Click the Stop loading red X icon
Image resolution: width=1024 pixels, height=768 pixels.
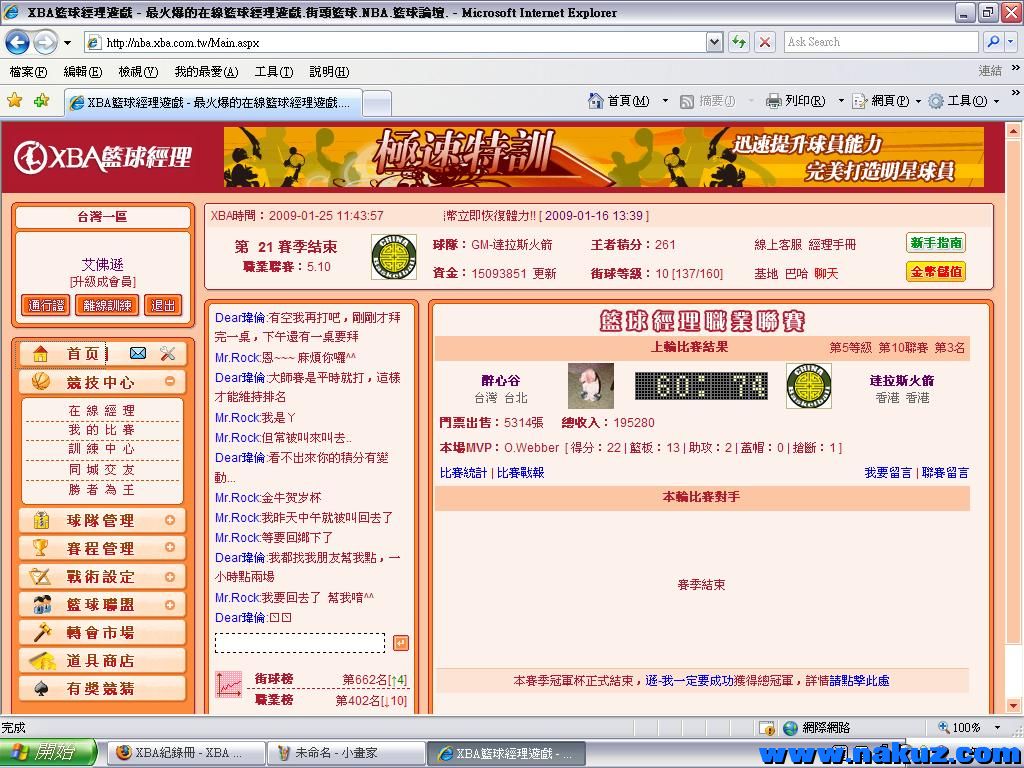pyautogui.click(x=765, y=42)
